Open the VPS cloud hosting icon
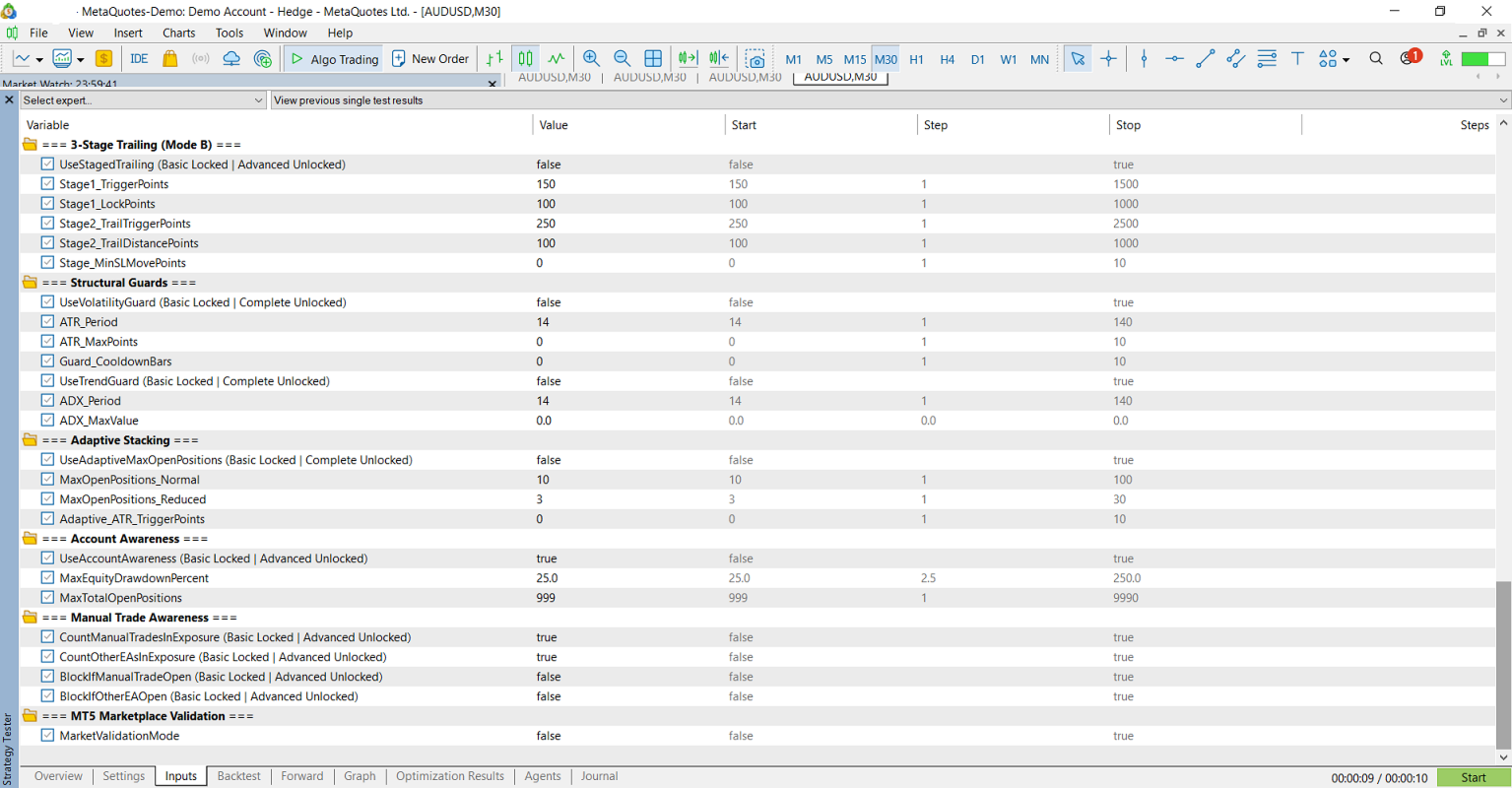 pyautogui.click(x=231, y=59)
